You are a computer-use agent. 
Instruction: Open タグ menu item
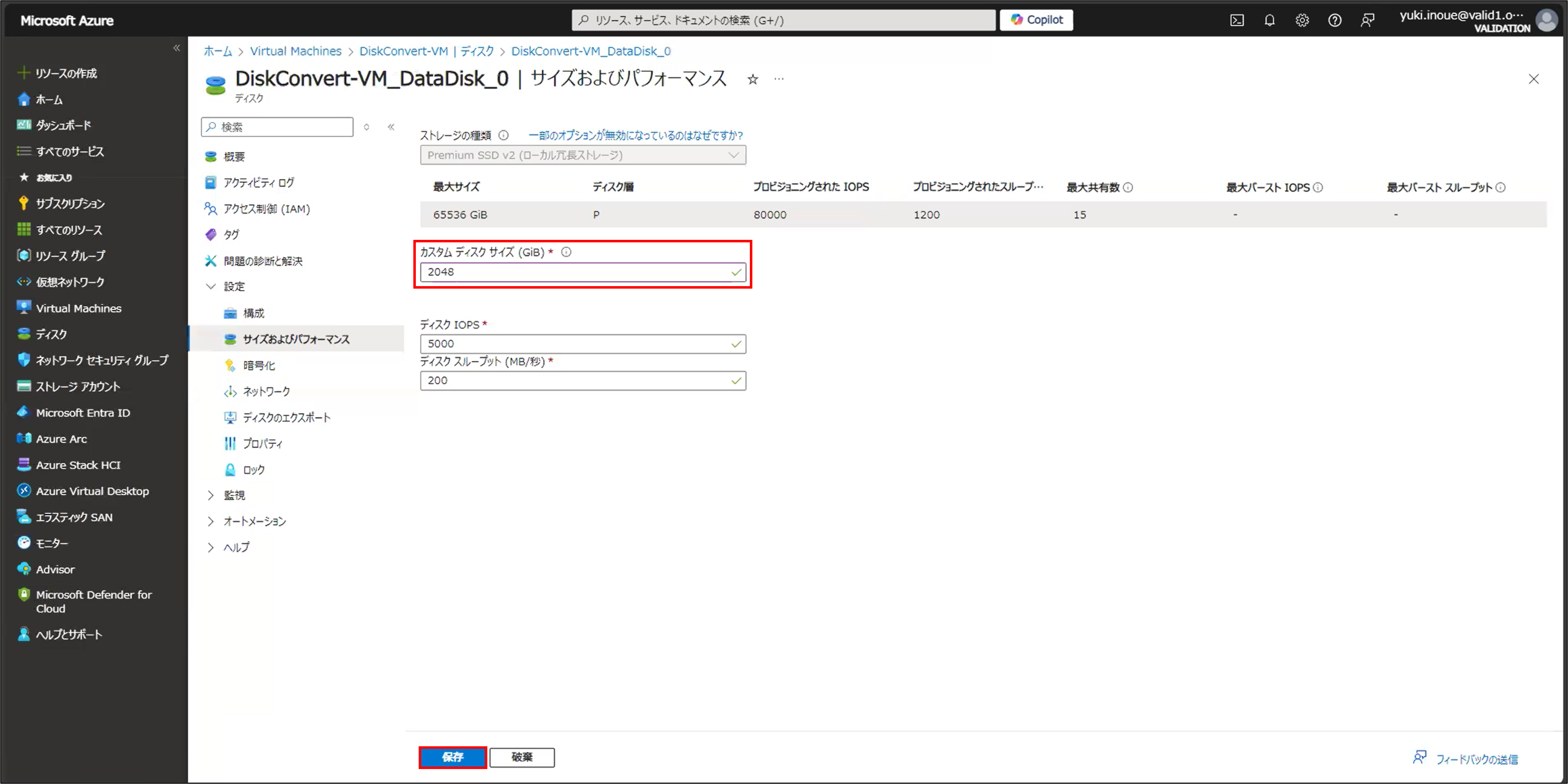point(222,235)
